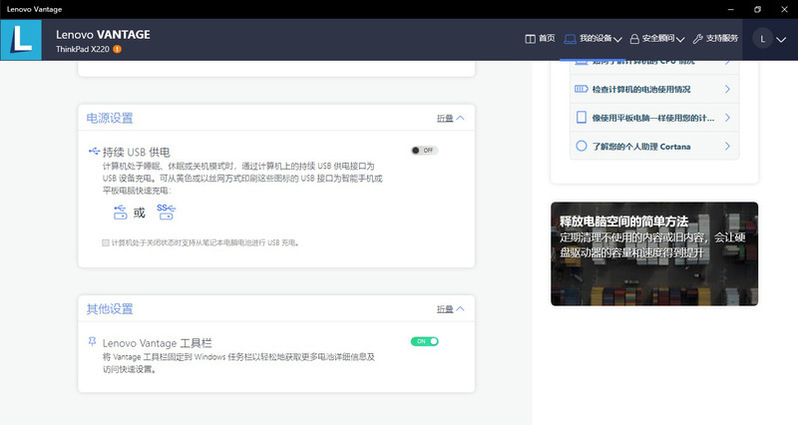Click the pin icon beside Lenovo Vantage 工具栏
This screenshot has height=425, width=798.
(x=92, y=342)
